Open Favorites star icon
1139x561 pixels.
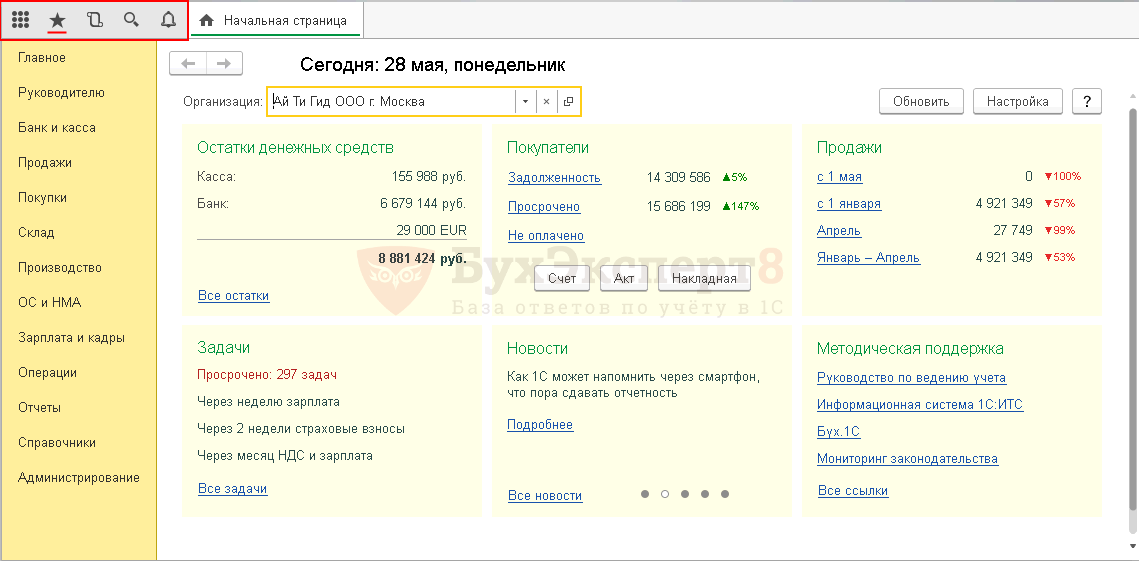[57, 20]
